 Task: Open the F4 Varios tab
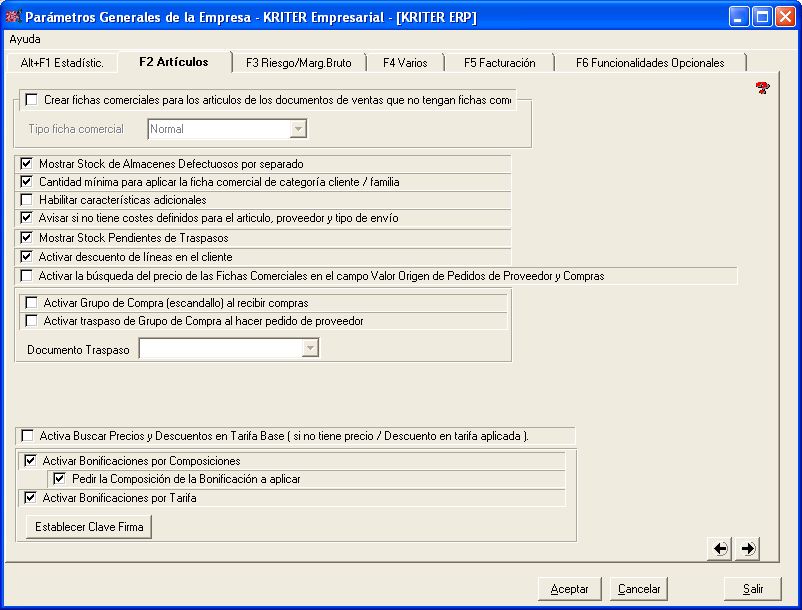coord(405,62)
